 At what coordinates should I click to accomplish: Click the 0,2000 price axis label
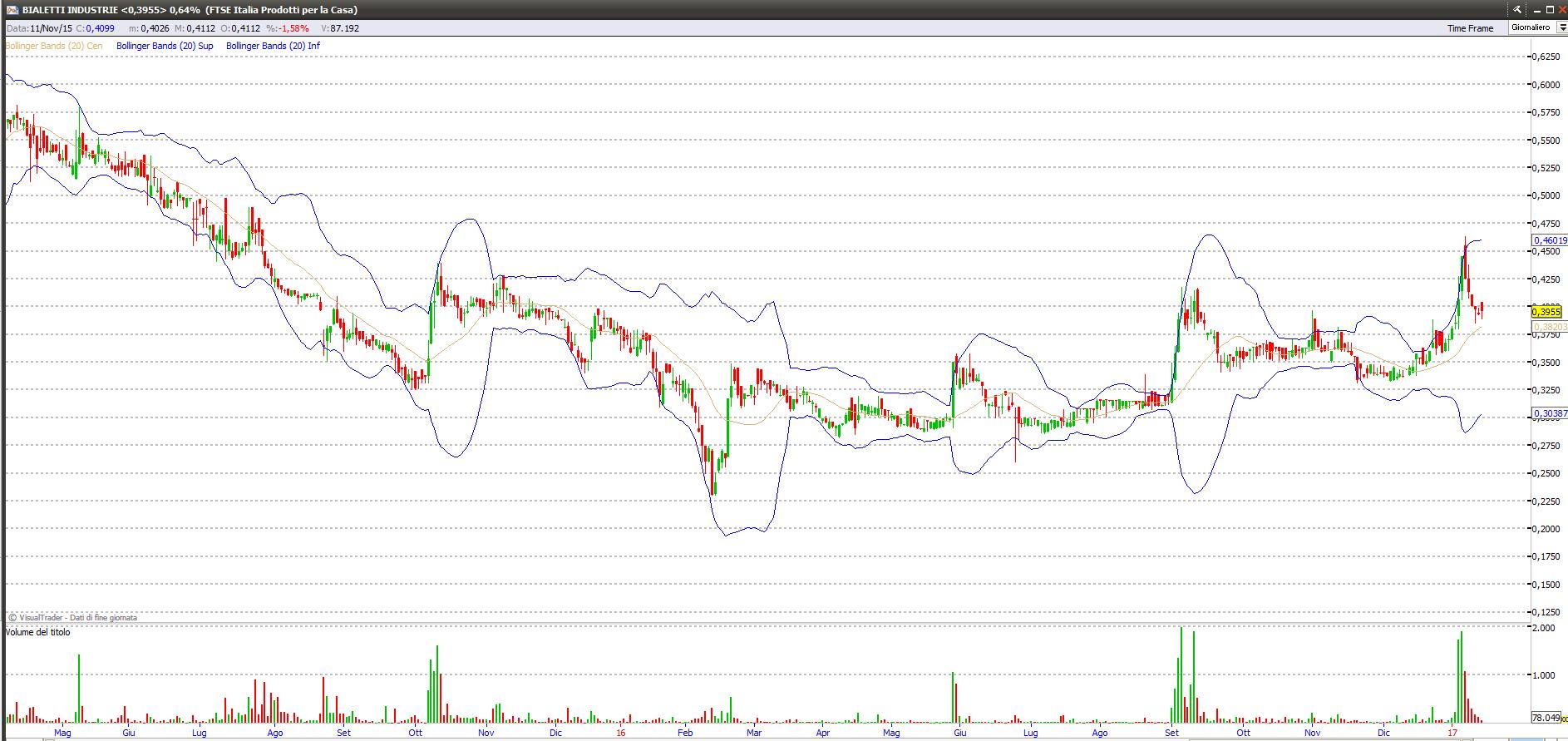click(x=1546, y=528)
